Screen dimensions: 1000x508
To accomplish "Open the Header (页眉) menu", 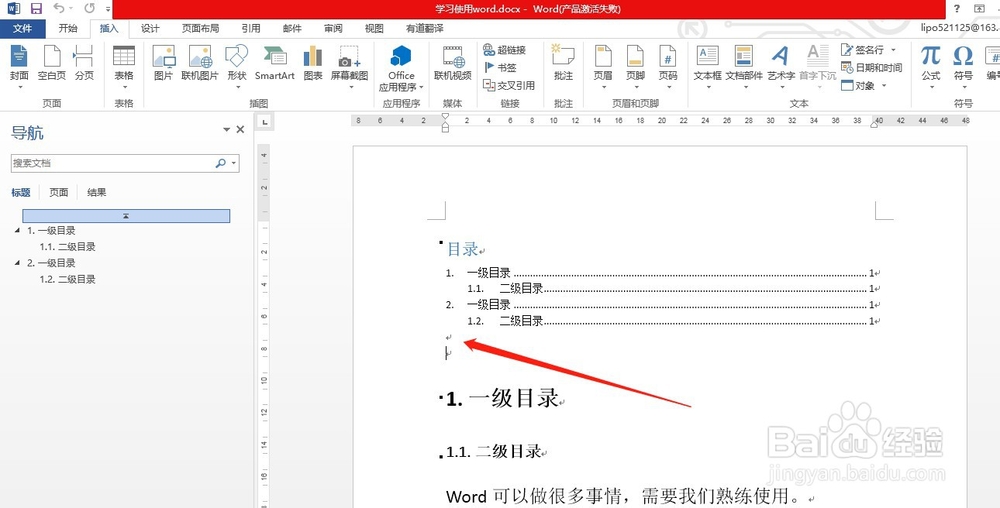I will (603, 64).
